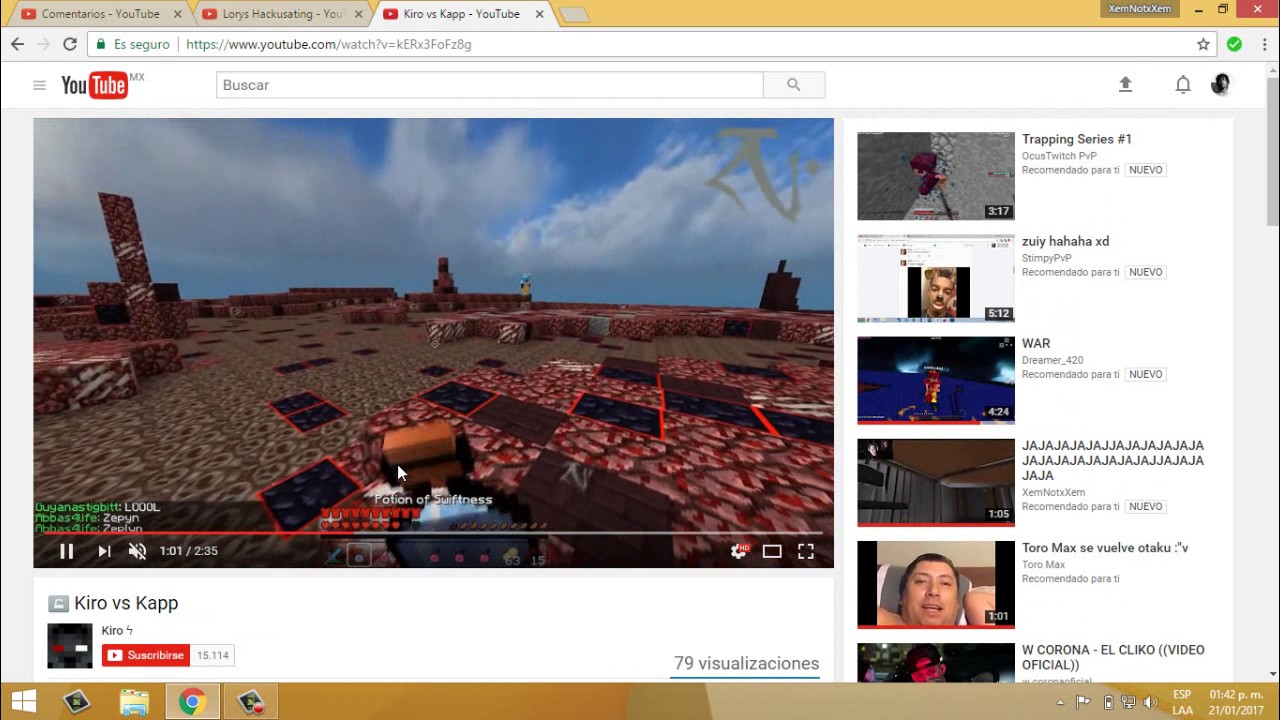Open the 'zuiy hahaha xd' video thumbnail
This screenshot has height=720, width=1280.
pyautogui.click(x=936, y=278)
